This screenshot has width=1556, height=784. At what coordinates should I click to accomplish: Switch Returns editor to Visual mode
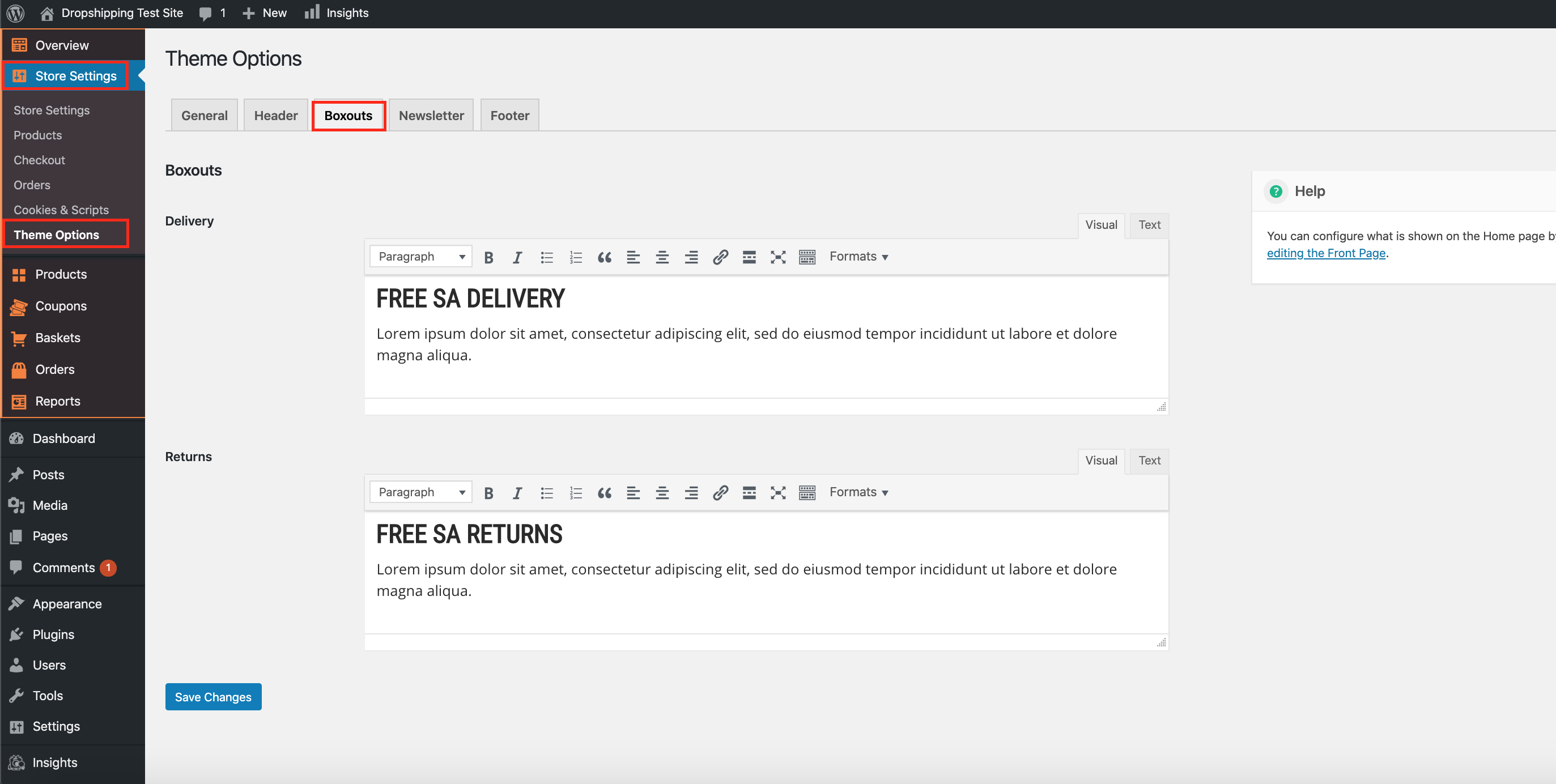1100,460
